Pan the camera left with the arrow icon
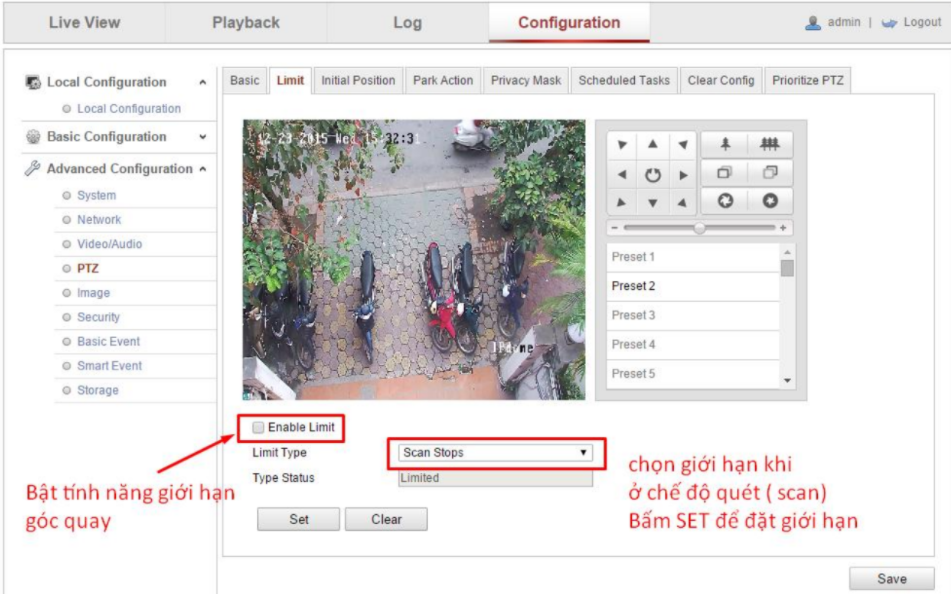951x594 pixels. (623, 173)
